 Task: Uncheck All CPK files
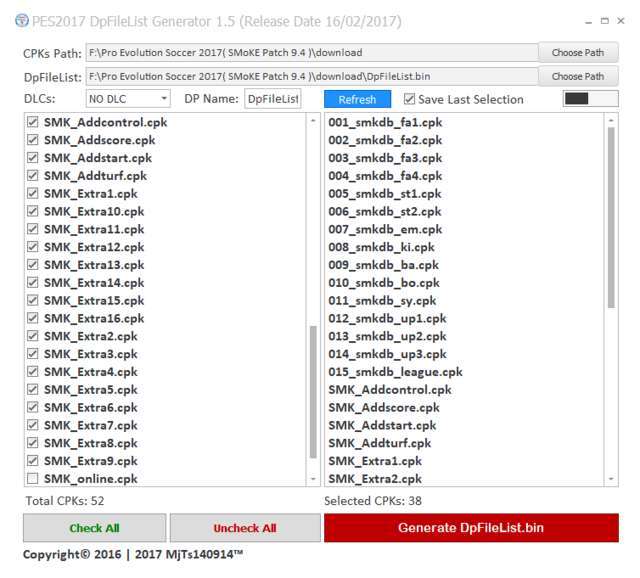(x=245, y=528)
